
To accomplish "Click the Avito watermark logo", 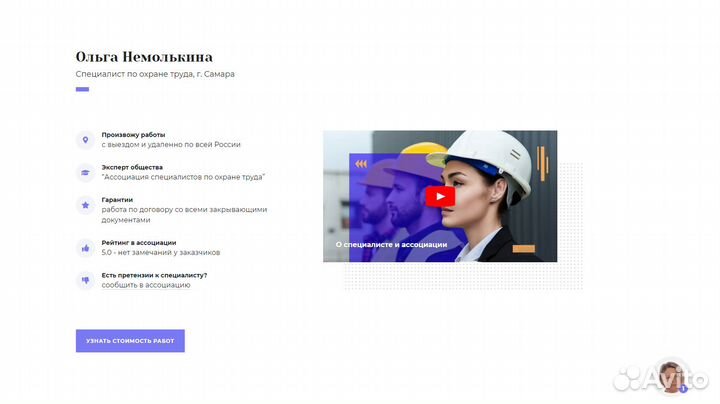I will (x=660, y=379).
